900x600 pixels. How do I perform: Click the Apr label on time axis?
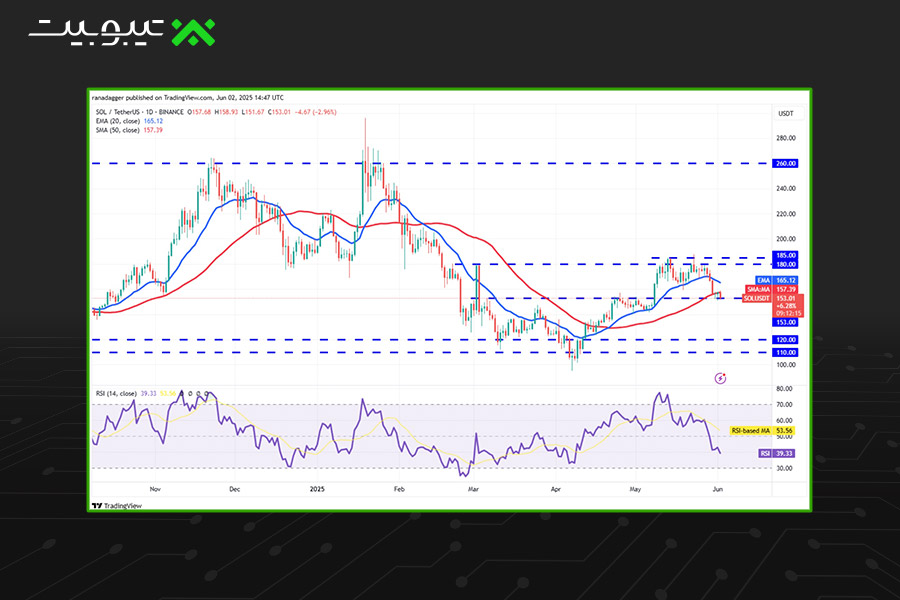[x=556, y=489]
